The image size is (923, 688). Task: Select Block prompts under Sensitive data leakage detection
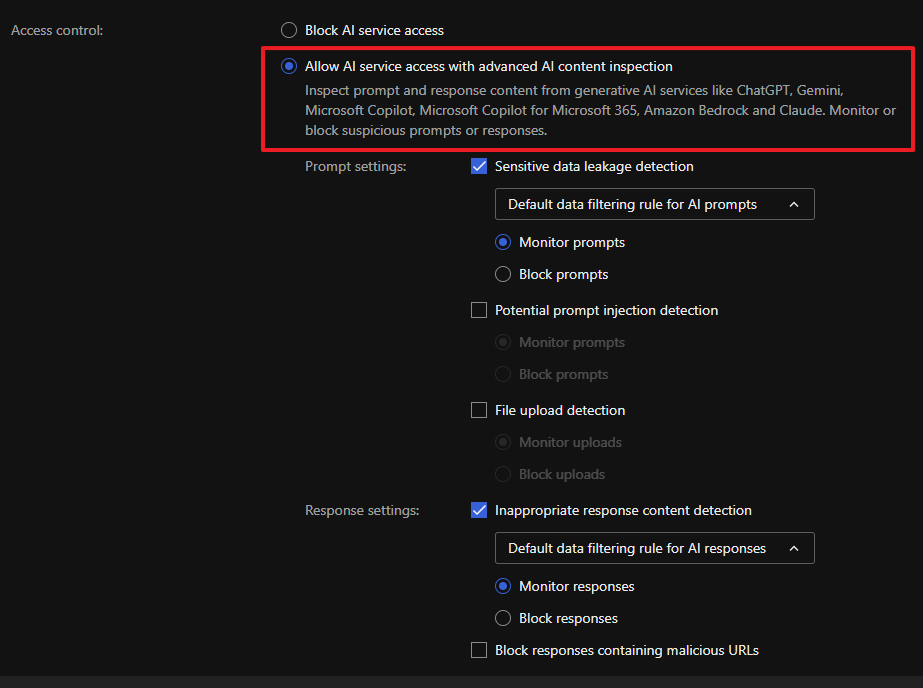pos(503,274)
